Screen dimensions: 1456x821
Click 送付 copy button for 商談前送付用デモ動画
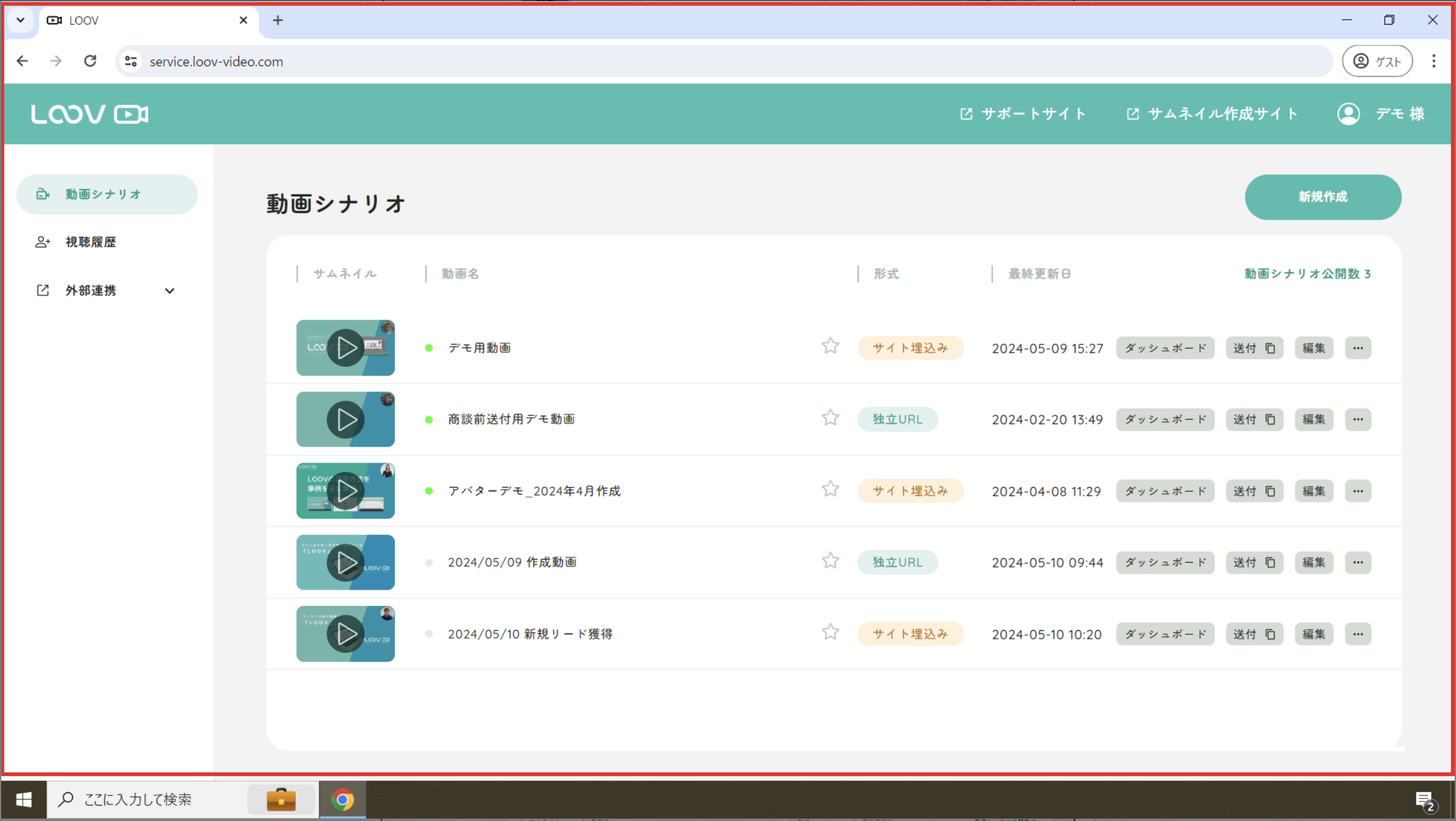(1255, 420)
